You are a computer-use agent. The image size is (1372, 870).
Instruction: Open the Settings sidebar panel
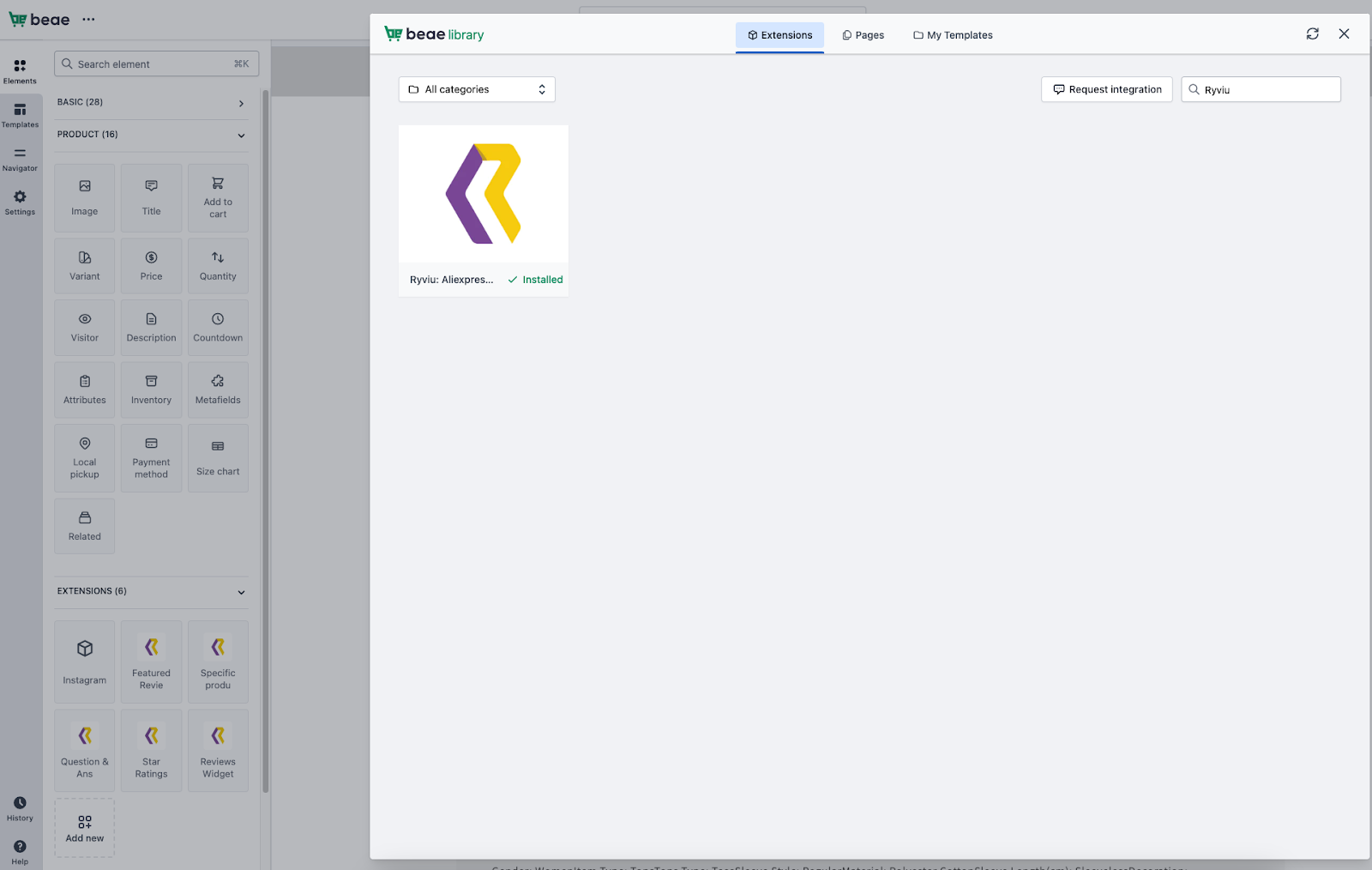click(x=20, y=202)
